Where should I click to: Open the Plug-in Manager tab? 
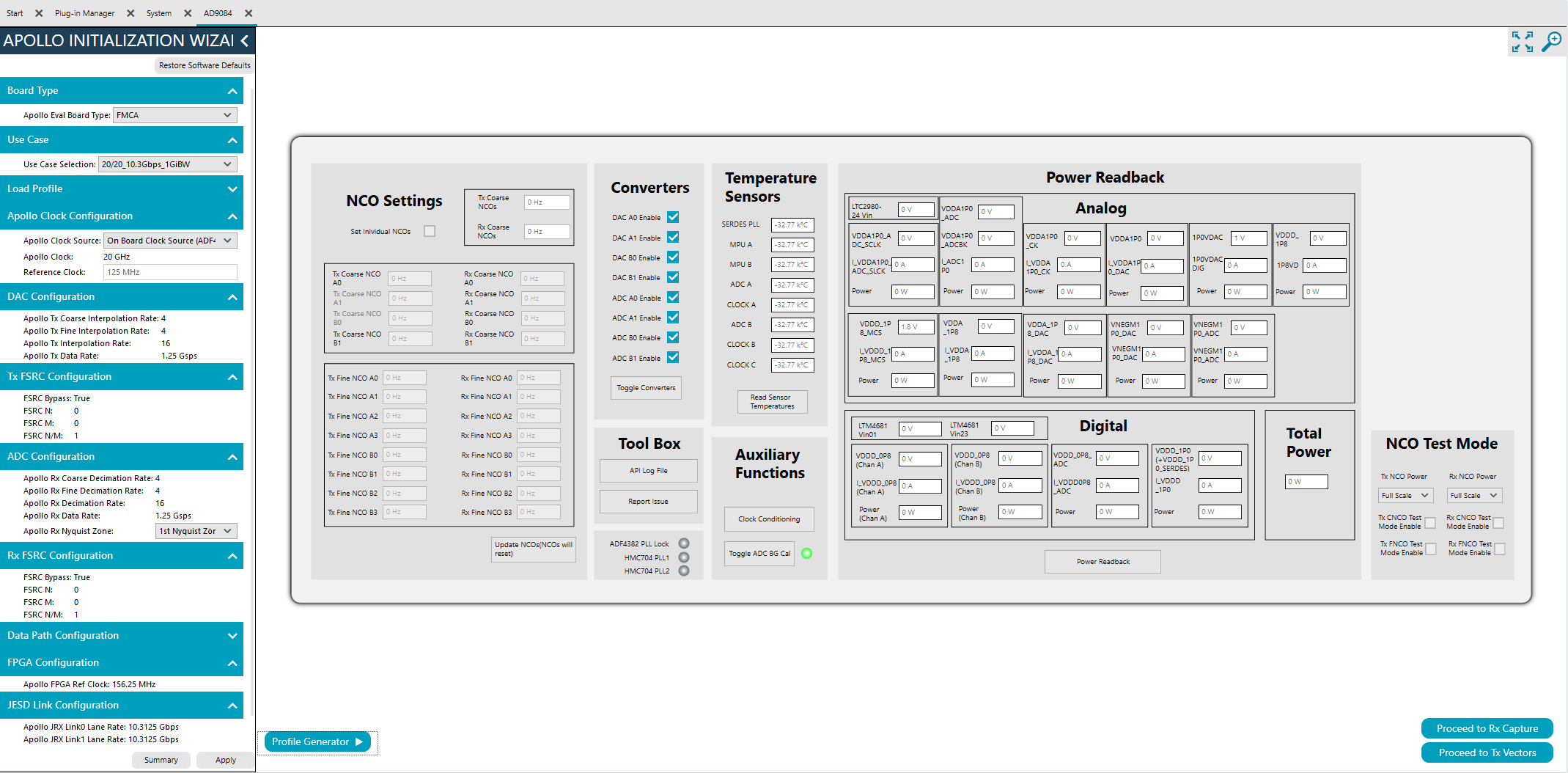coord(84,12)
